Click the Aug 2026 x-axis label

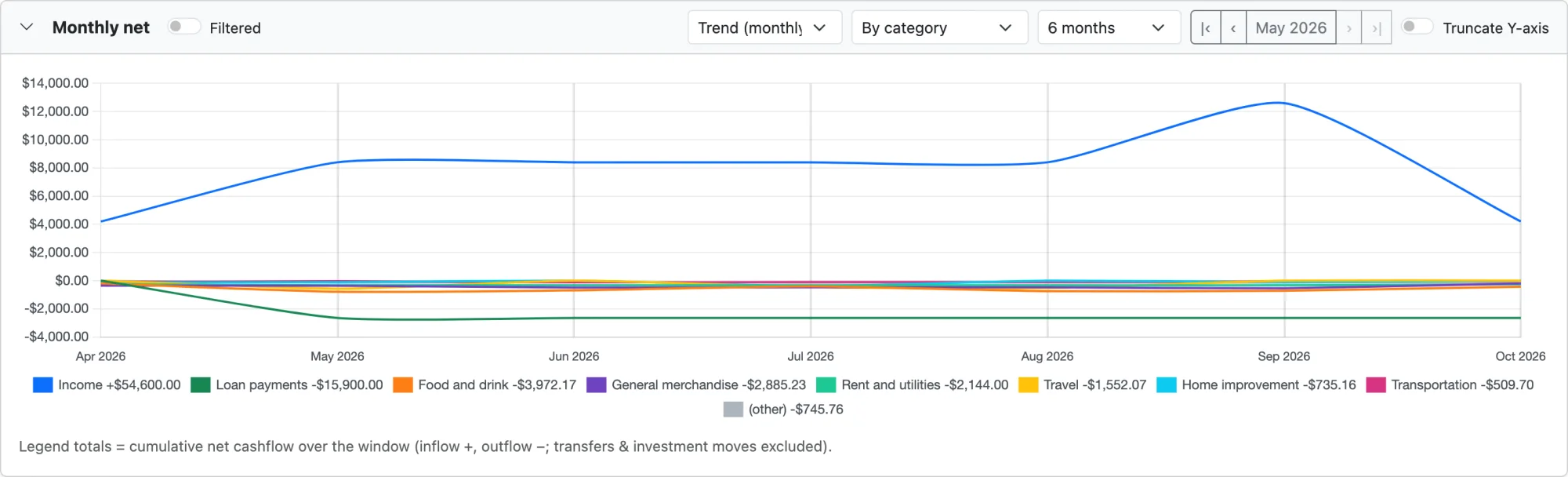[1047, 356]
